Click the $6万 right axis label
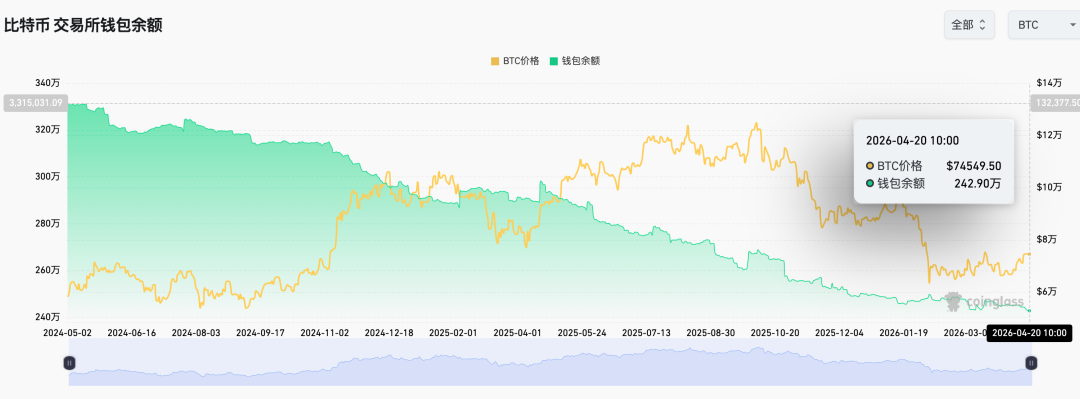 click(1046, 291)
